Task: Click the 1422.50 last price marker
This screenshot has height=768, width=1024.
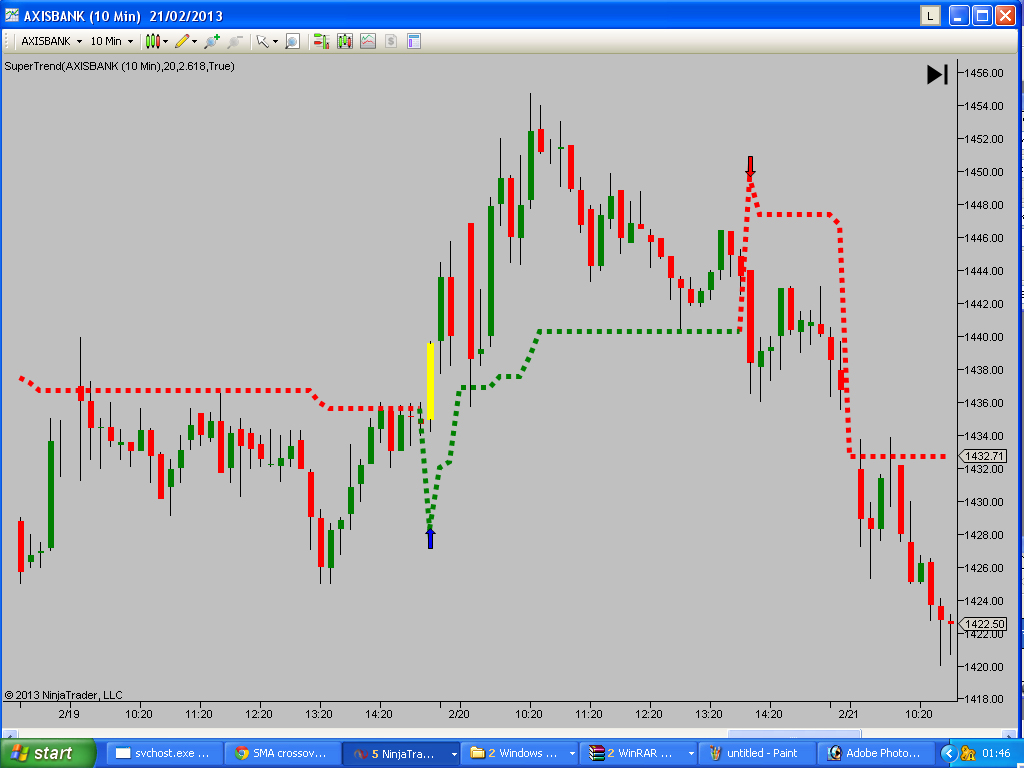Action: click(983, 624)
